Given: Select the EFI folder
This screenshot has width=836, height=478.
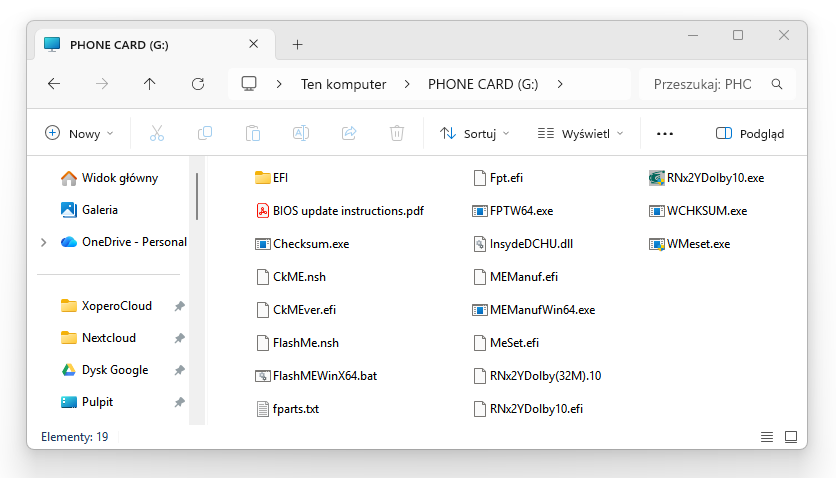Looking at the screenshot, I should (x=279, y=178).
